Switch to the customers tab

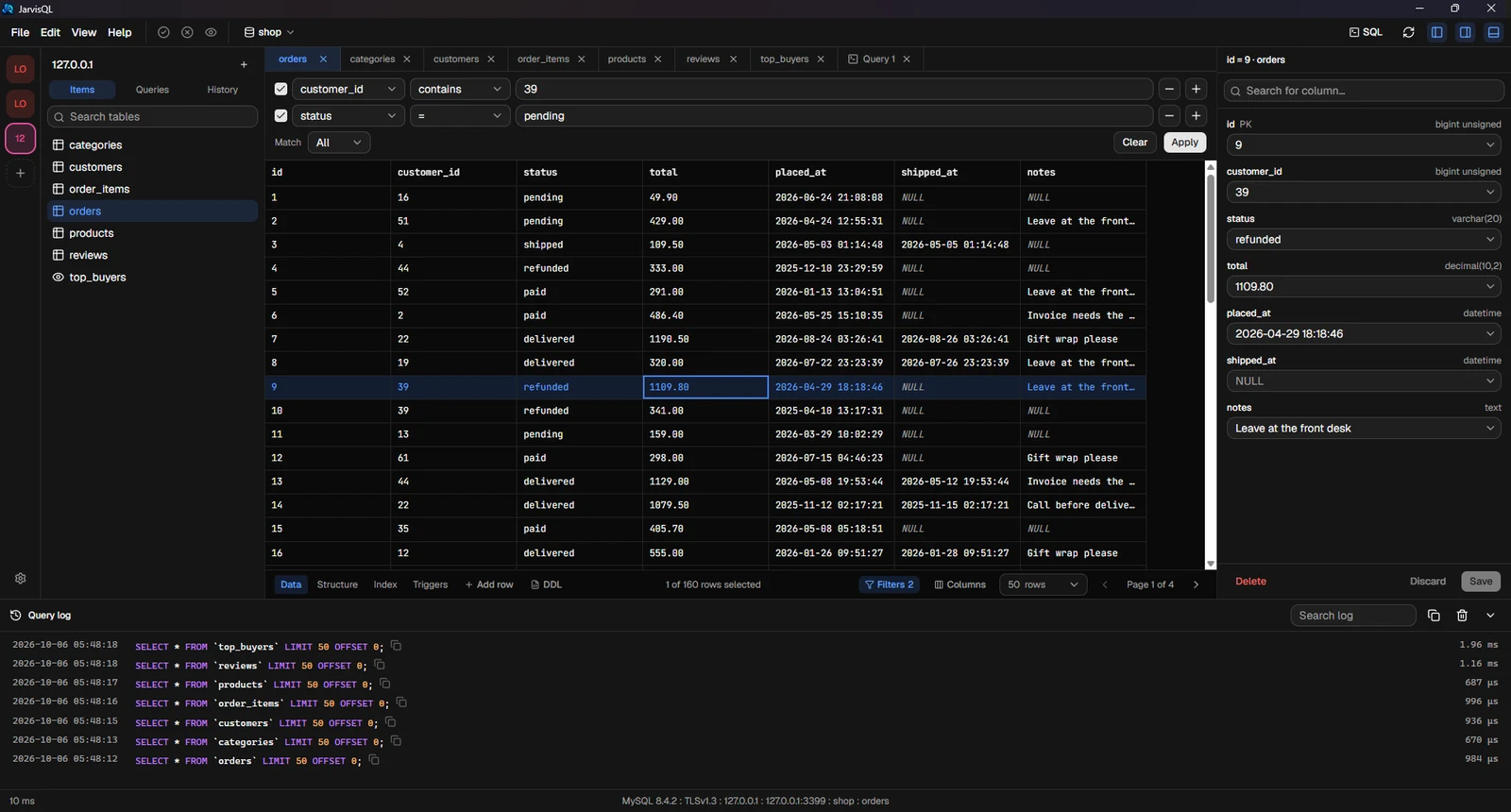point(456,59)
